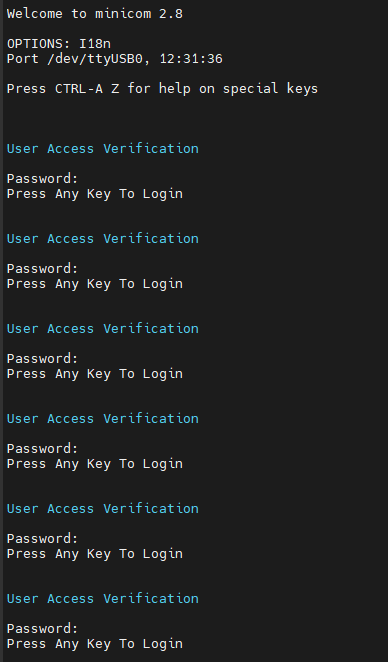
Task: Click the fourth 'User Access Verification' heading
Action: [x=103, y=418]
